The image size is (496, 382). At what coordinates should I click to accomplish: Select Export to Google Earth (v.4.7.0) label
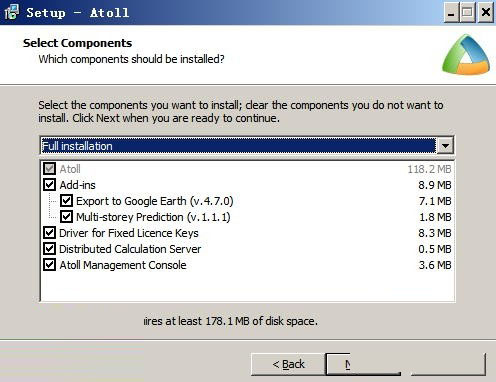pyautogui.click(x=155, y=201)
